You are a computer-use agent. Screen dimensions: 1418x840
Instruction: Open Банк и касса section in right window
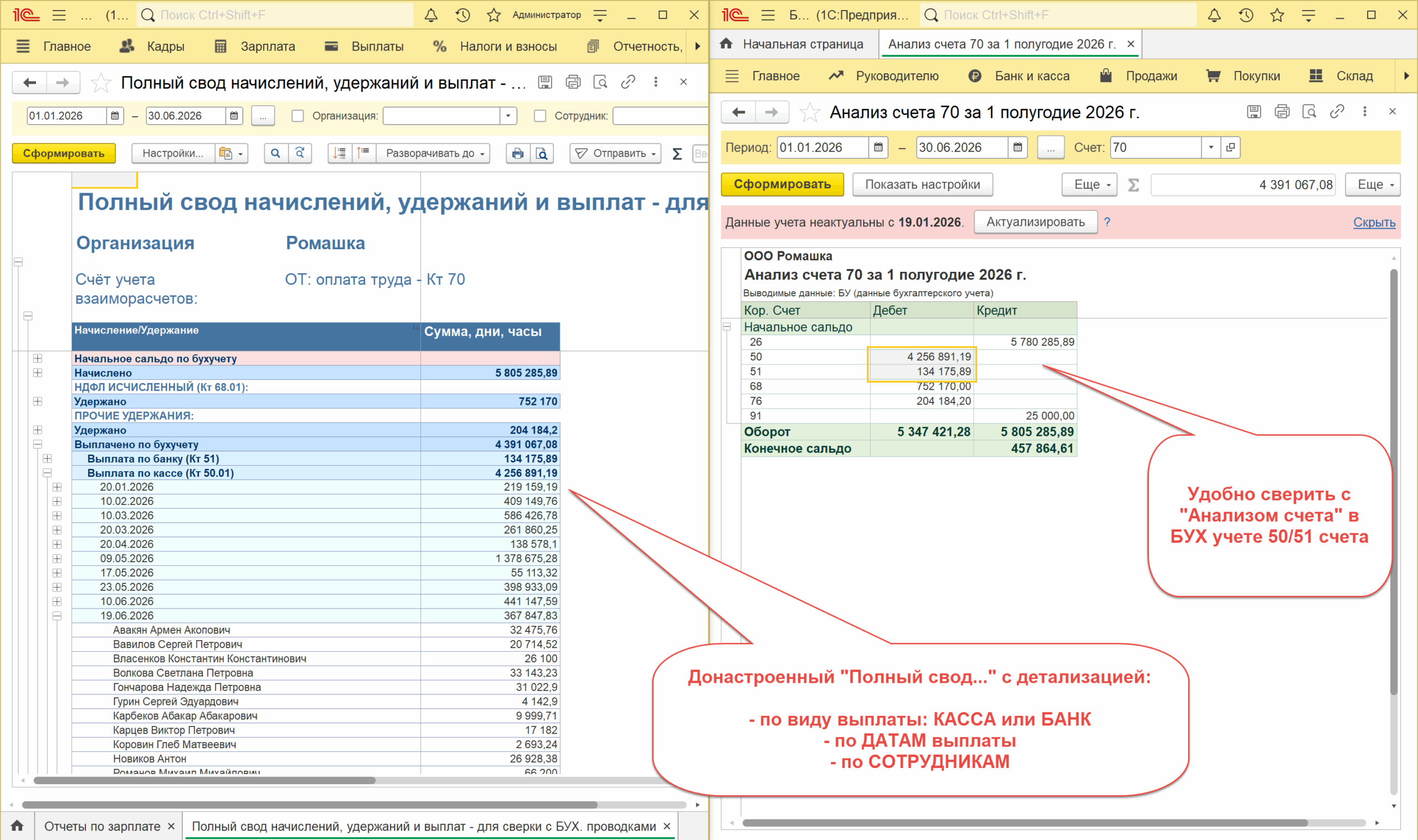[1020, 76]
